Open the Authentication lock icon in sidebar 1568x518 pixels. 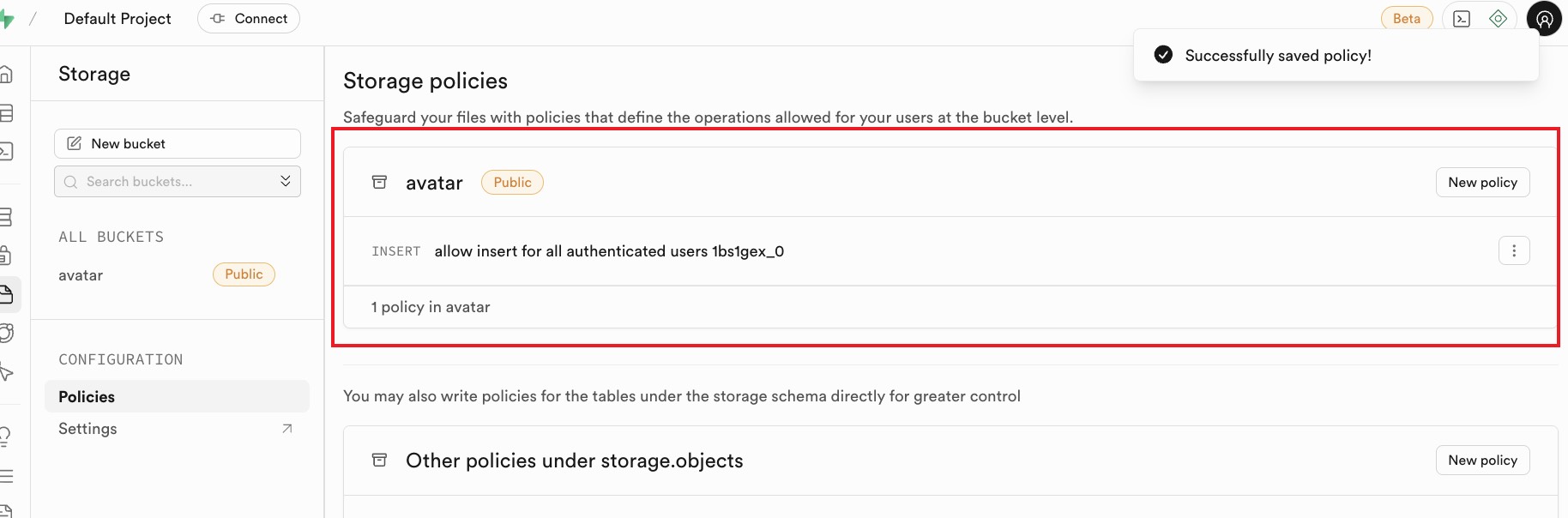click(6, 256)
